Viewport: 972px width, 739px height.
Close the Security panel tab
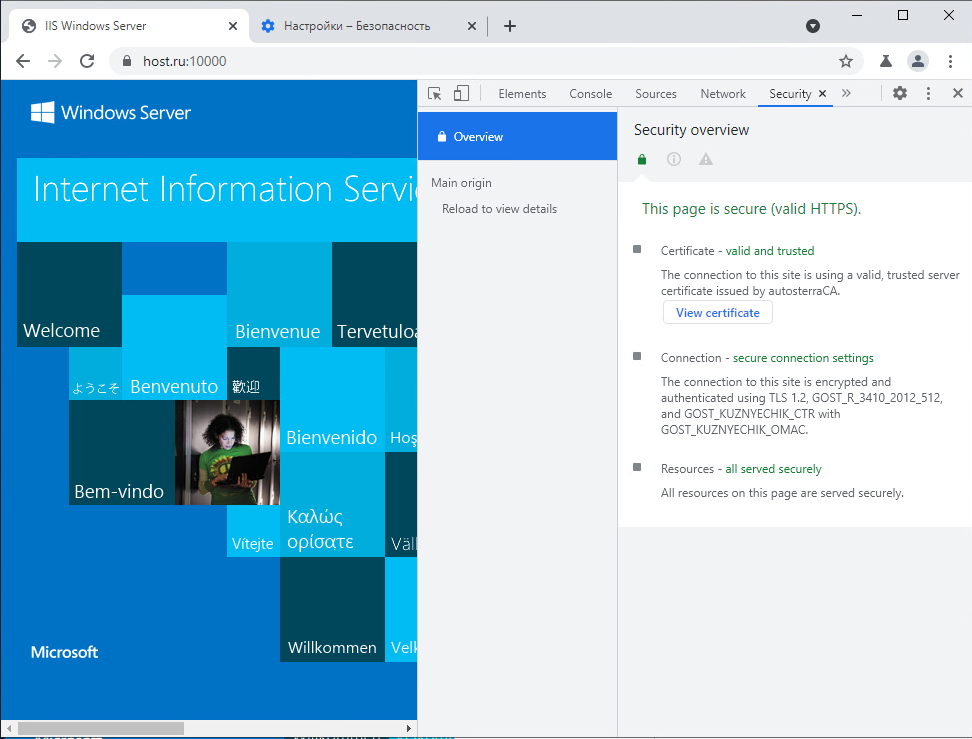823,94
